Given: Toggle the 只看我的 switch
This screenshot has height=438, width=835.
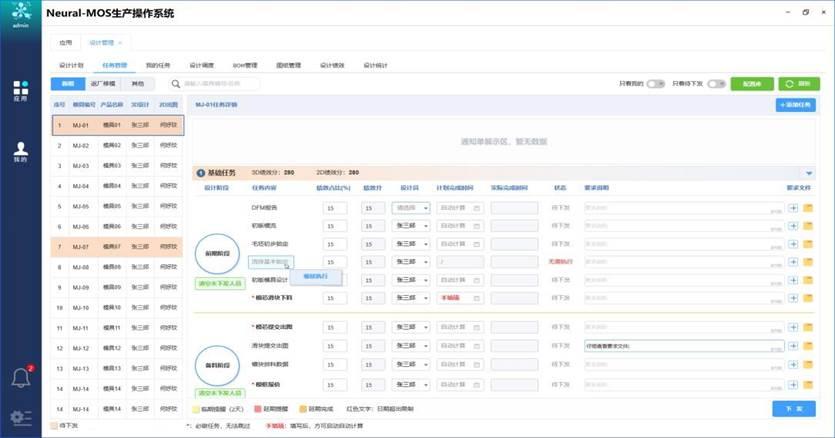Looking at the screenshot, I should point(656,85).
